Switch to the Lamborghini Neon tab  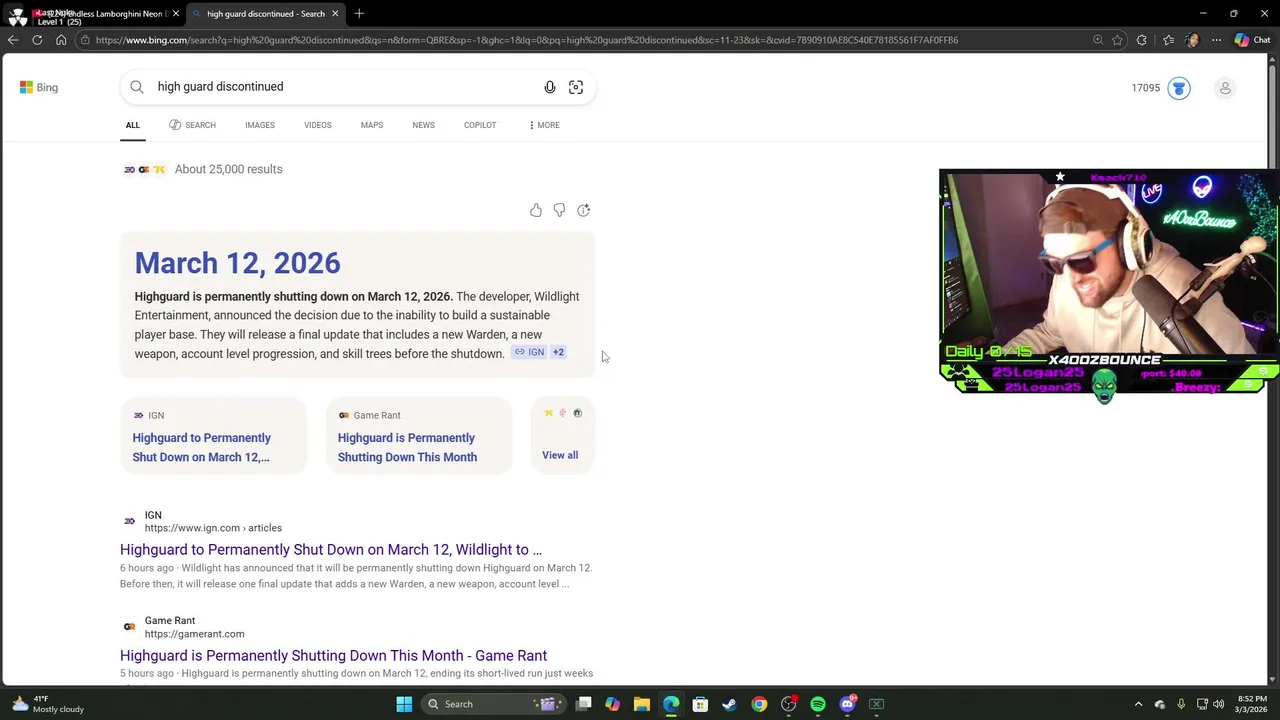(x=108, y=13)
